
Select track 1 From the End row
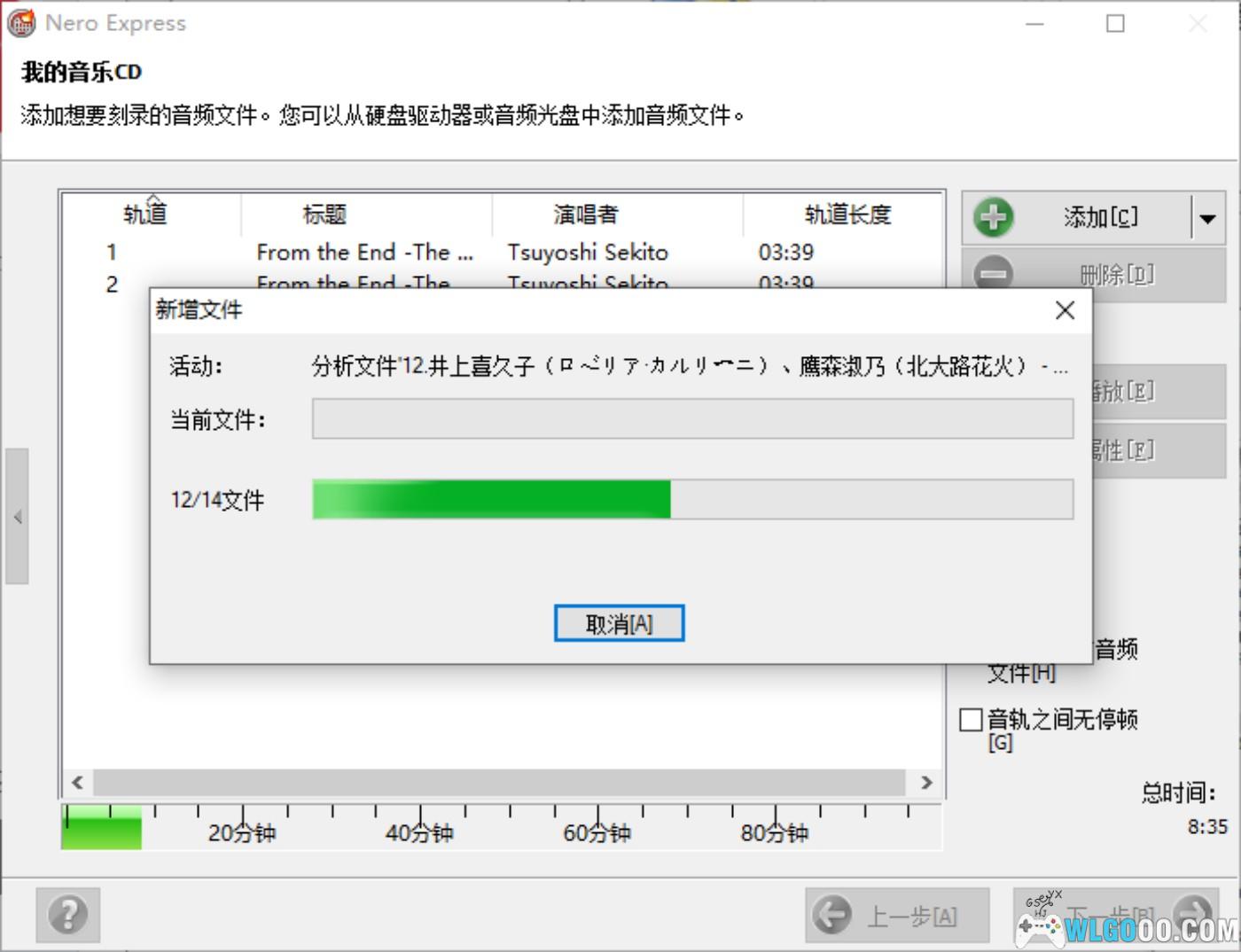[363, 253]
